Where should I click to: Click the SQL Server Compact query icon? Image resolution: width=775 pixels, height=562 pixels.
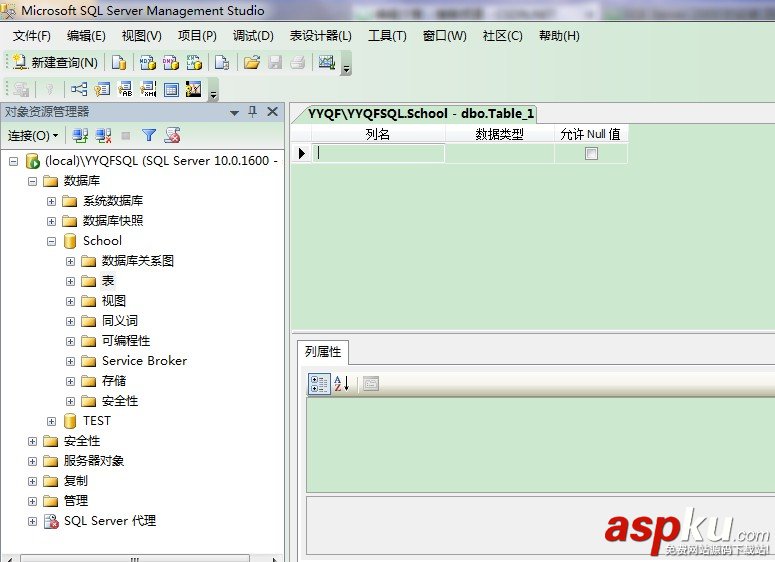[x=222, y=62]
